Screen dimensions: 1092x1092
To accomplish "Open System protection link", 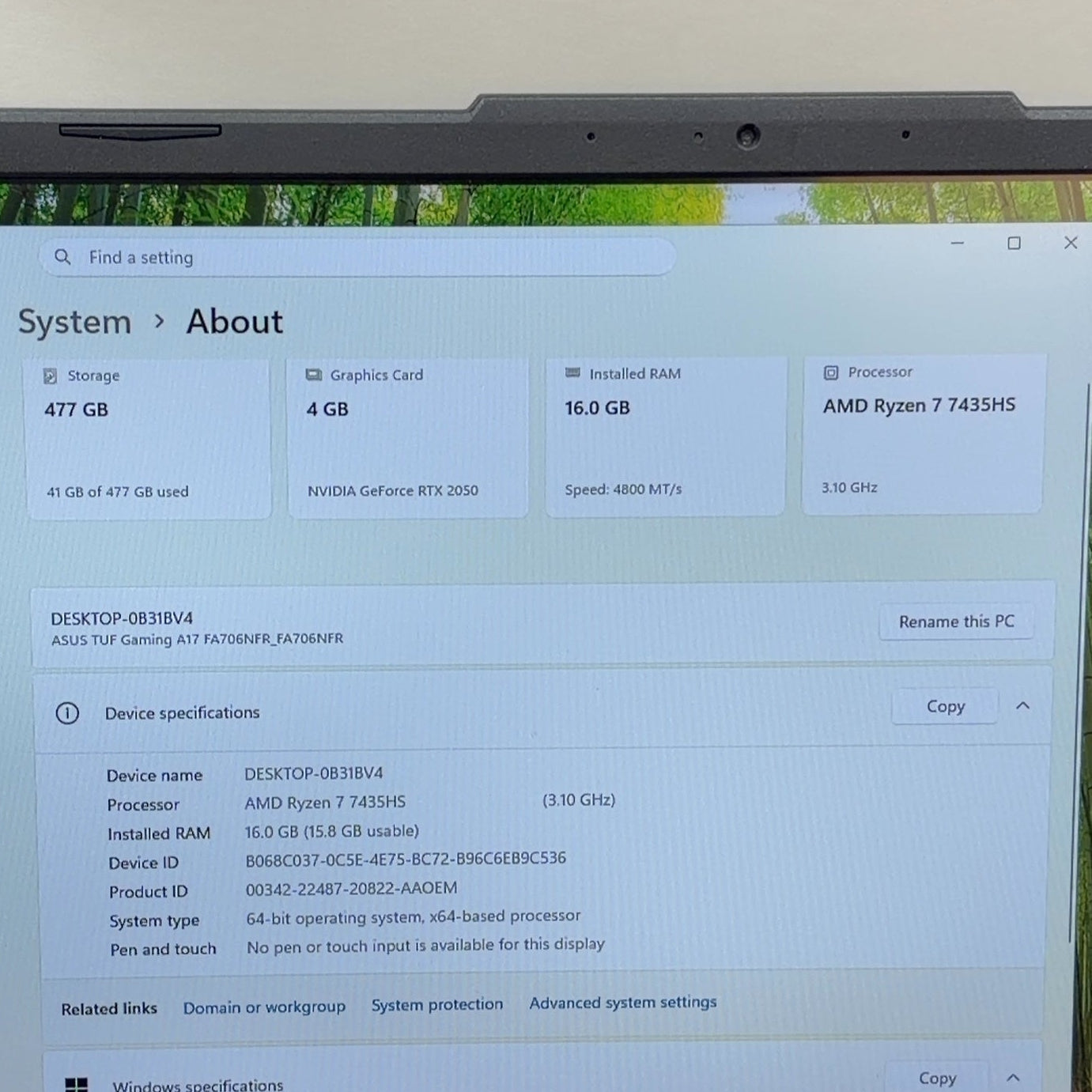I will click(437, 1004).
